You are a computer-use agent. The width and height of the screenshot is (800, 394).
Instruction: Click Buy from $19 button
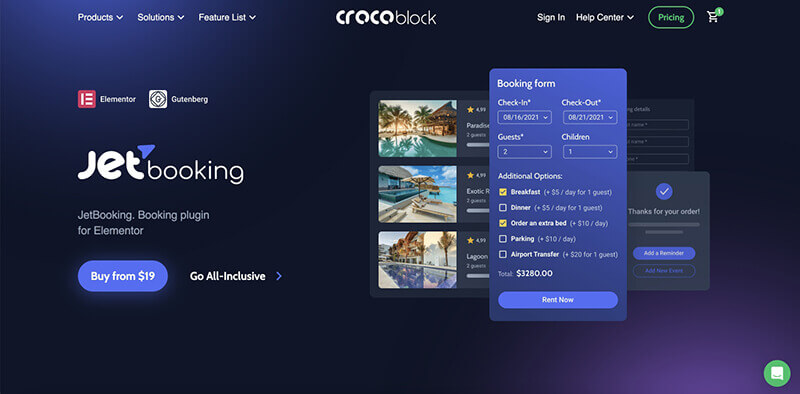(122, 276)
